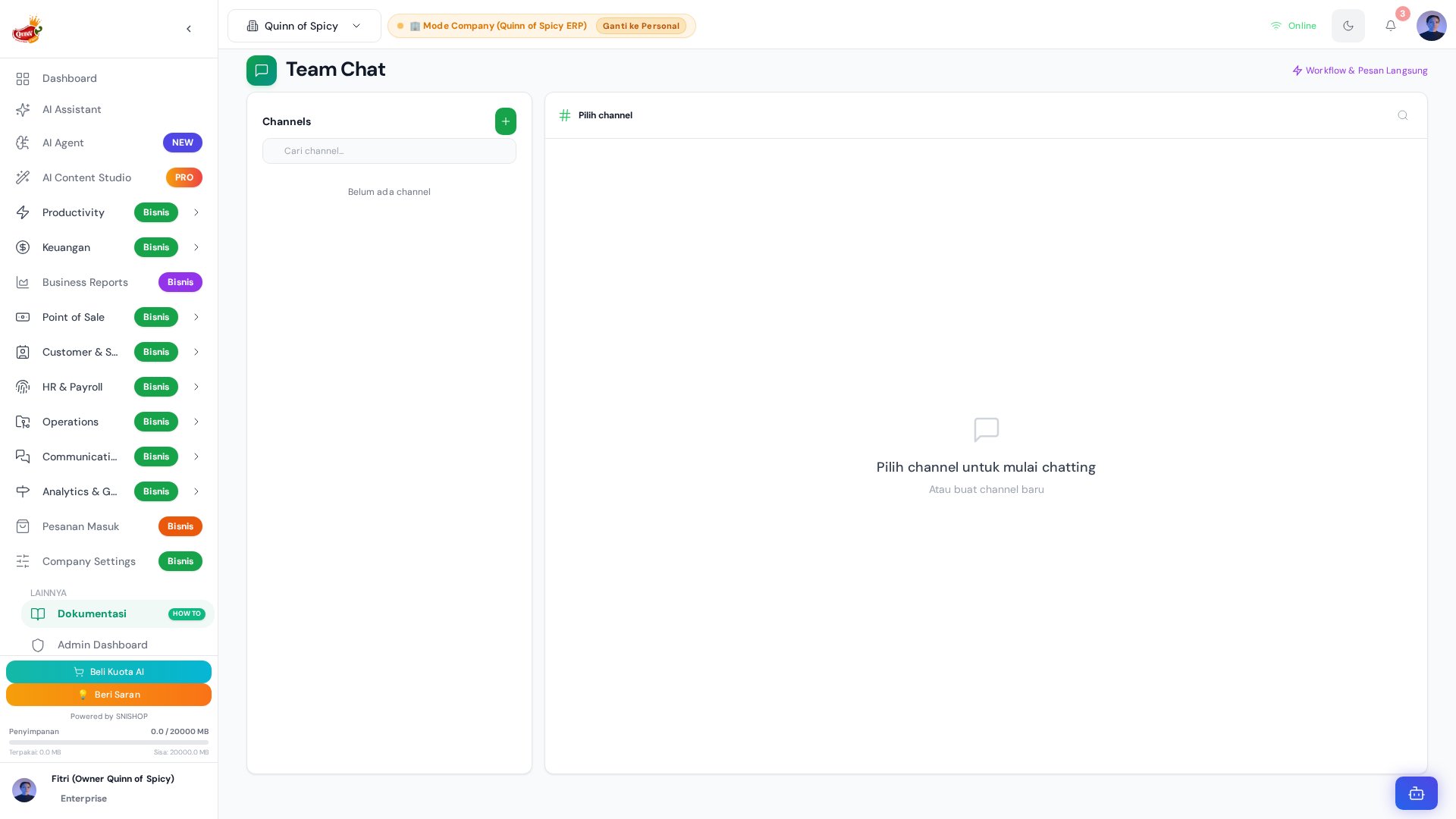Expand the Customer & S... chevron
The height and width of the screenshot is (819, 1456).
click(x=196, y=352)
